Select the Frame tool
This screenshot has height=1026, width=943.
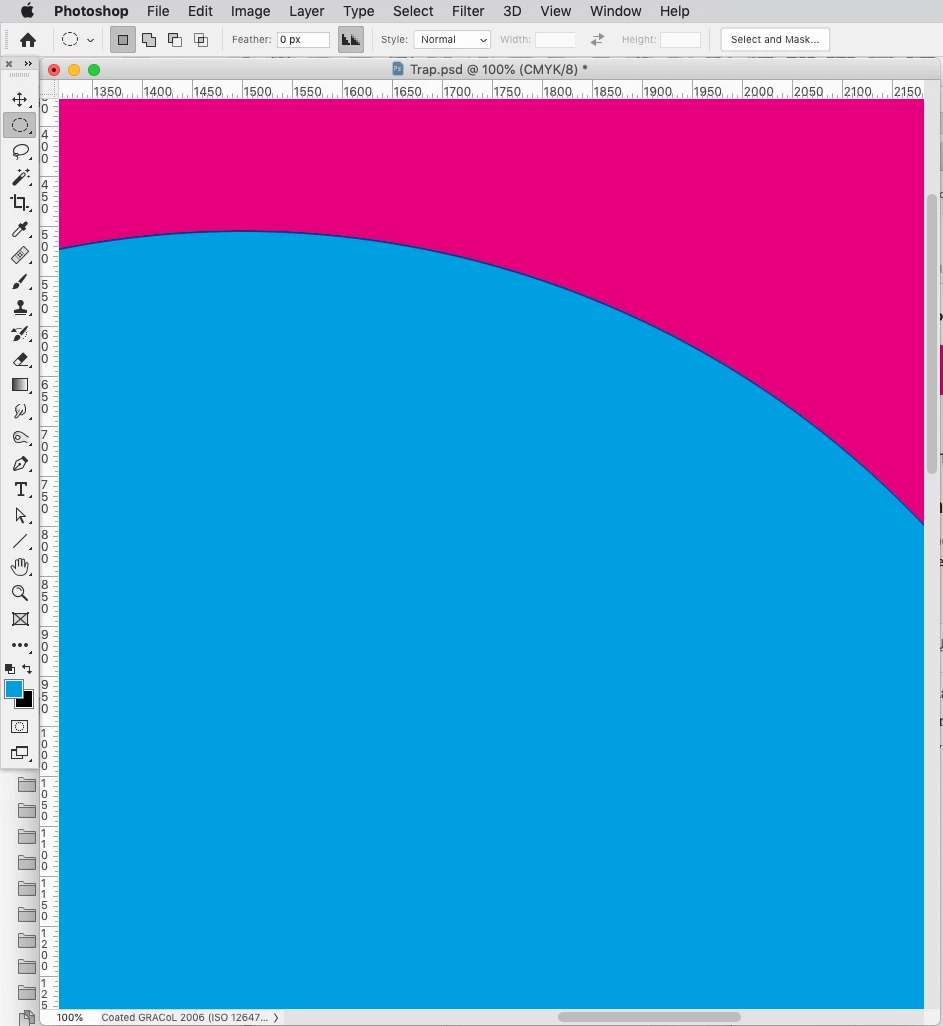tap(20, 619)
